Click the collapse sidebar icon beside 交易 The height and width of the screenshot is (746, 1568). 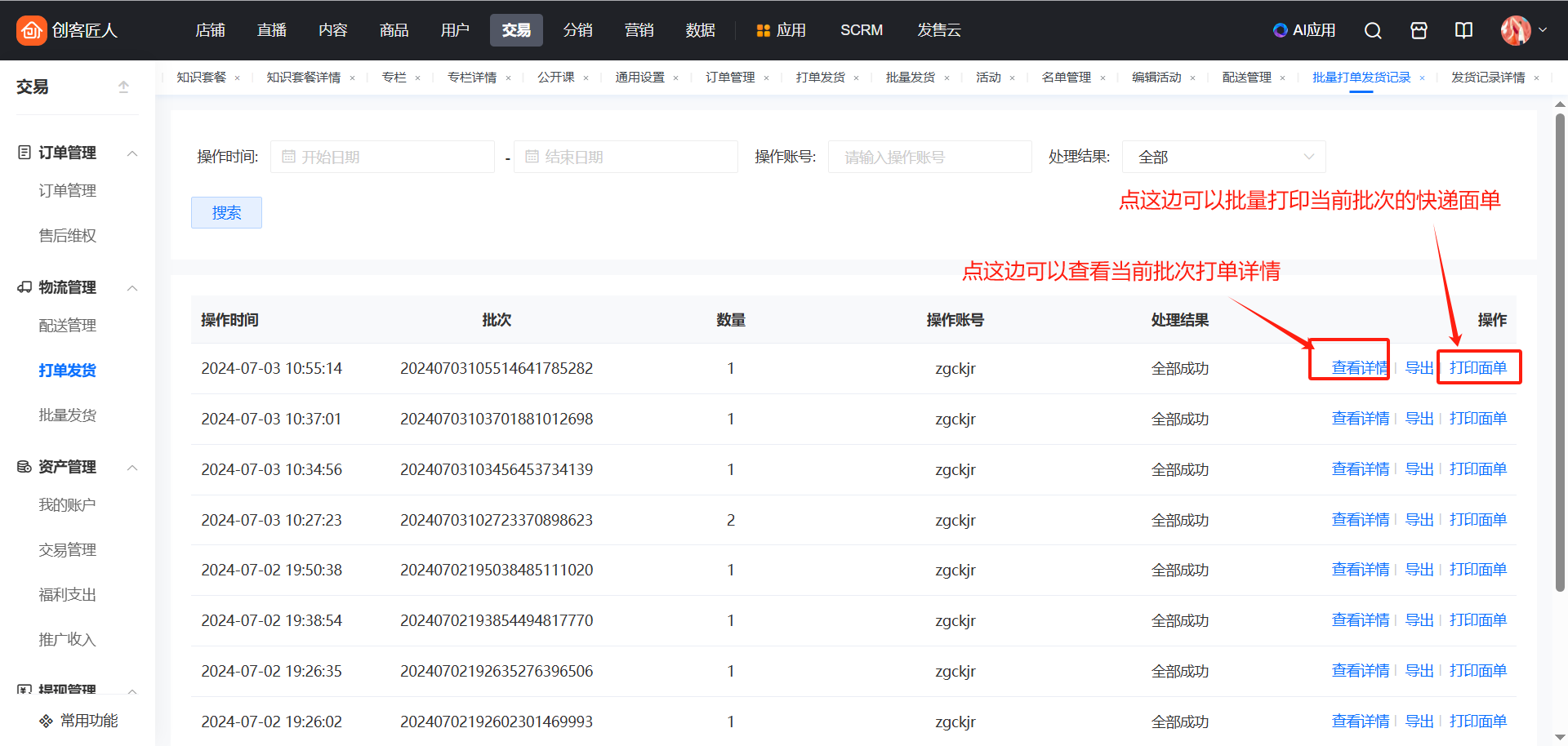pos(123,87)
